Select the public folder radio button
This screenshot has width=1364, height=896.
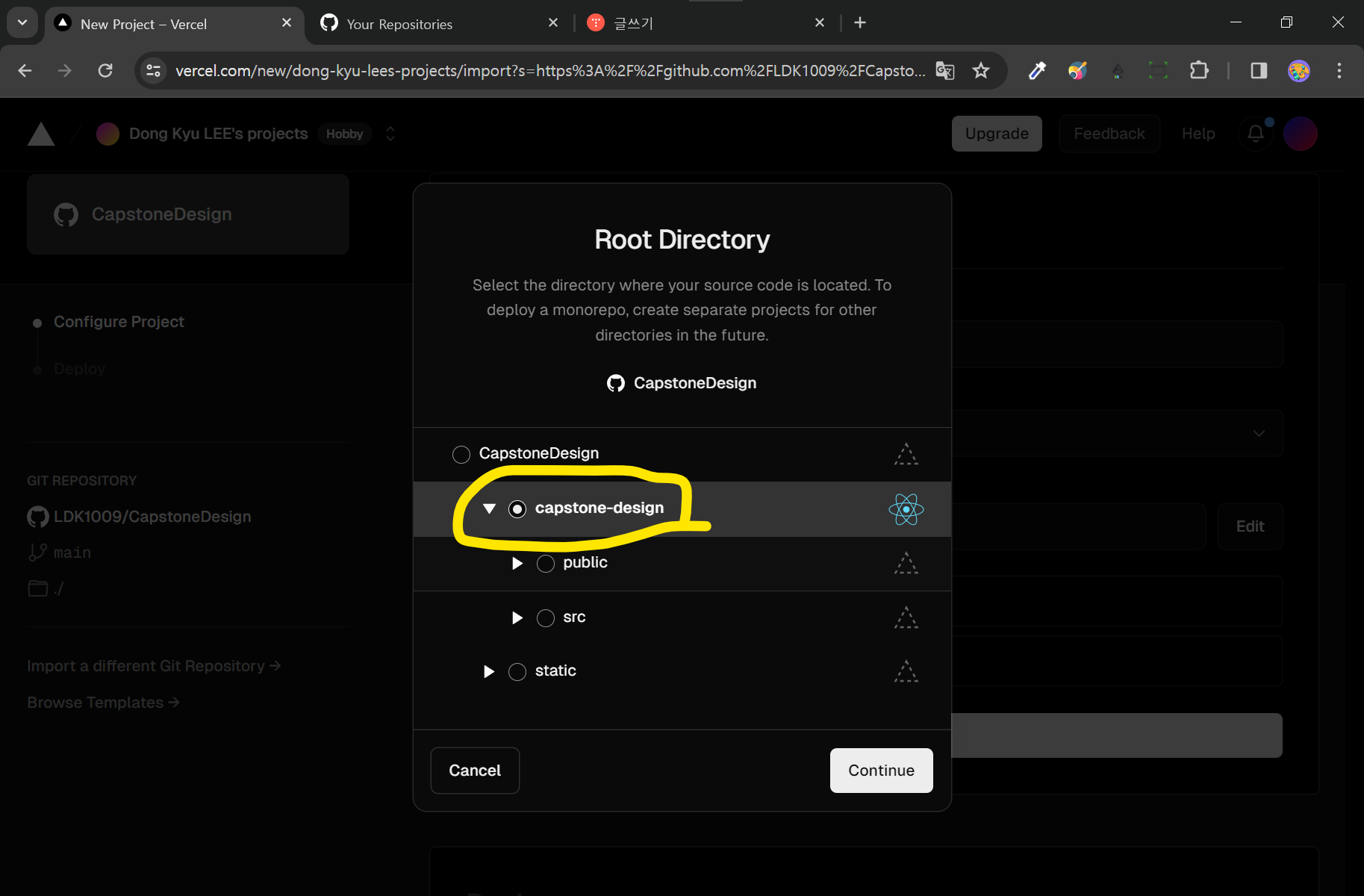[x=546, y=563]
